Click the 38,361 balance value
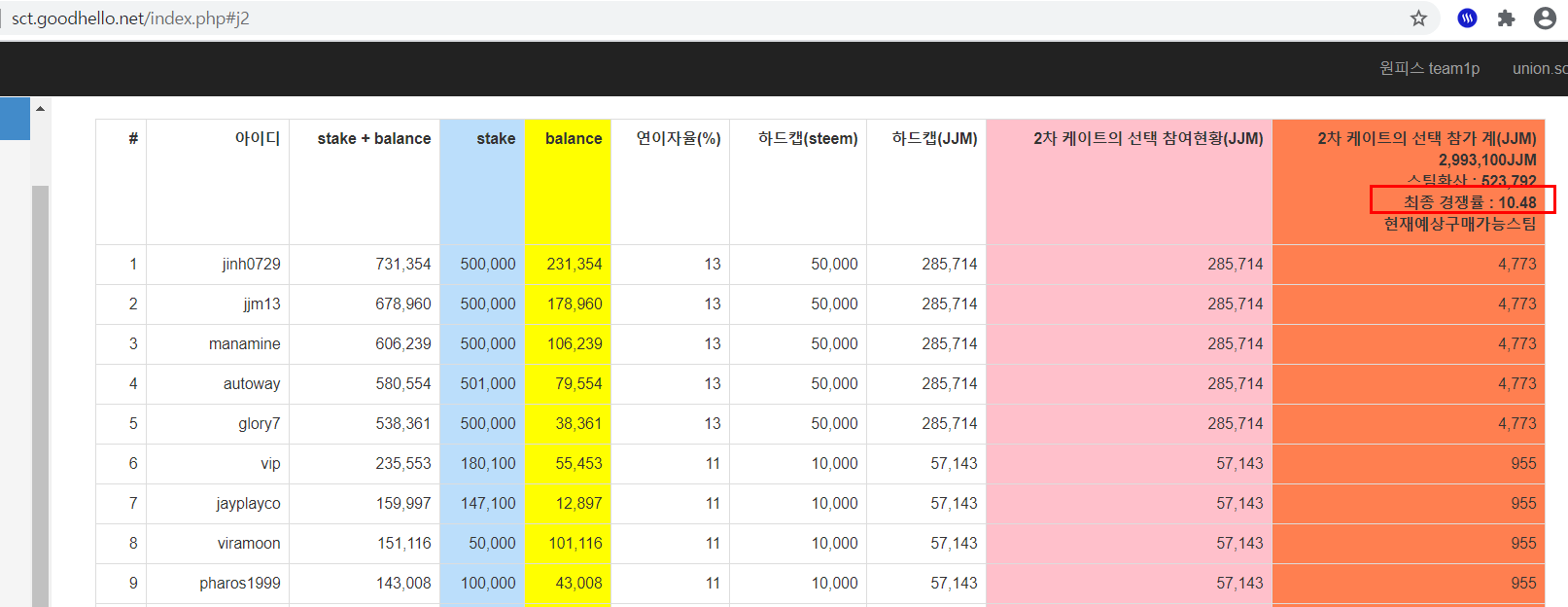The width and height of the screenshot is (1568, 607). pos(578,423)
